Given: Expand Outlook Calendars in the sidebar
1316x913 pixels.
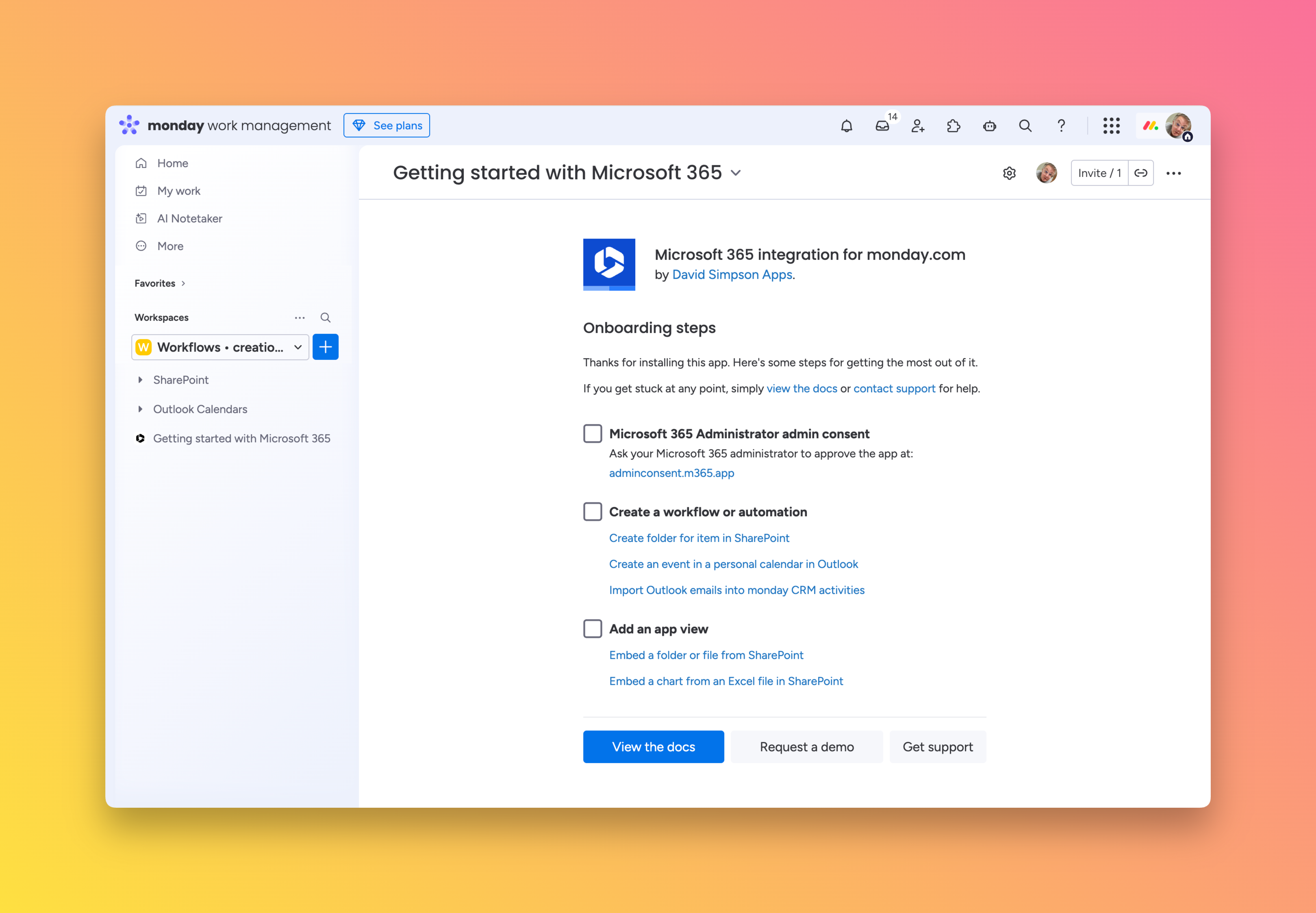Looking at the screenshot, I should [140, 409].
